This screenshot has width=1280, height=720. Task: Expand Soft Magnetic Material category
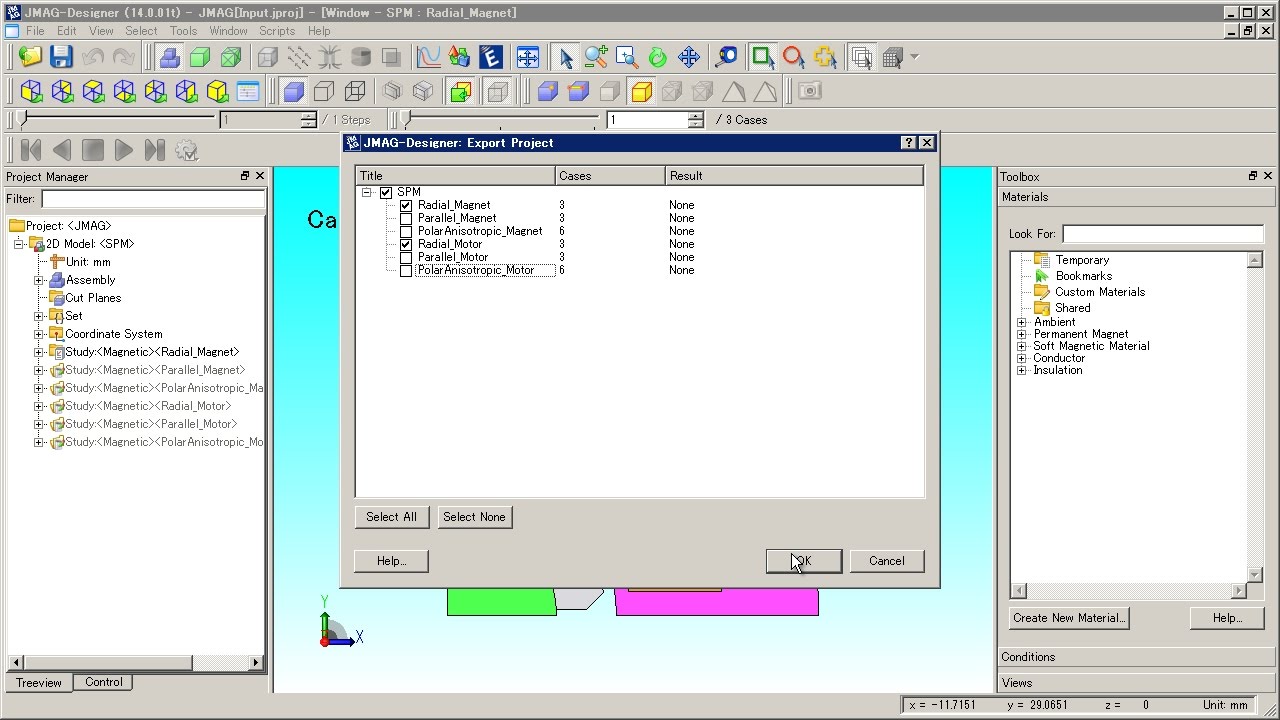pos(1022,346)
